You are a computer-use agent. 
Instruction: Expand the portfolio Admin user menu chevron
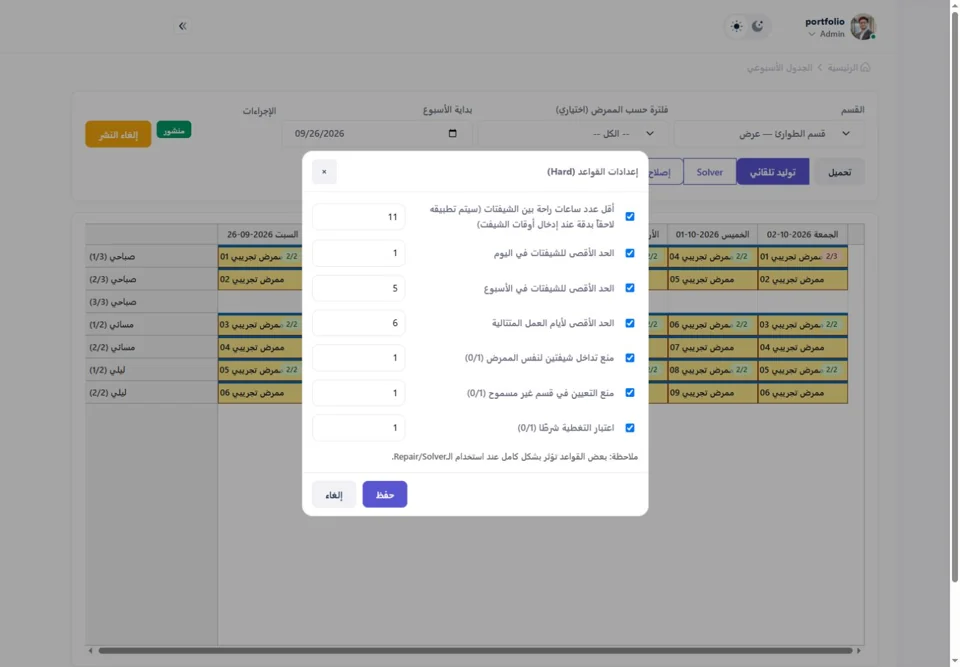pyautogui.click(x=812, y=34)
